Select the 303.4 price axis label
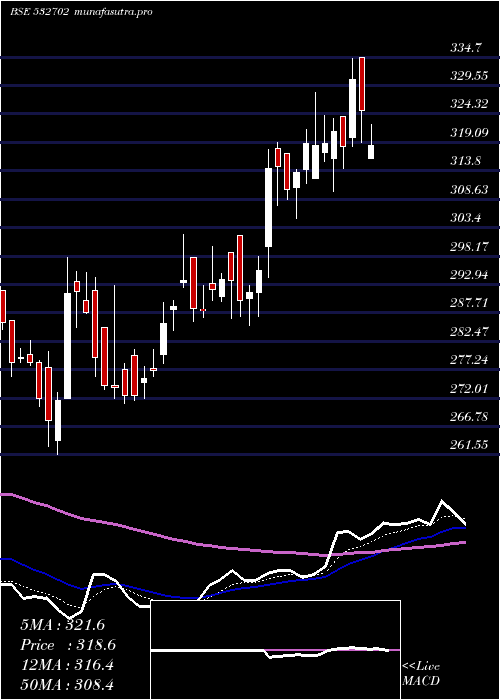This screenshot has height=700, width=500. point(467,218)
